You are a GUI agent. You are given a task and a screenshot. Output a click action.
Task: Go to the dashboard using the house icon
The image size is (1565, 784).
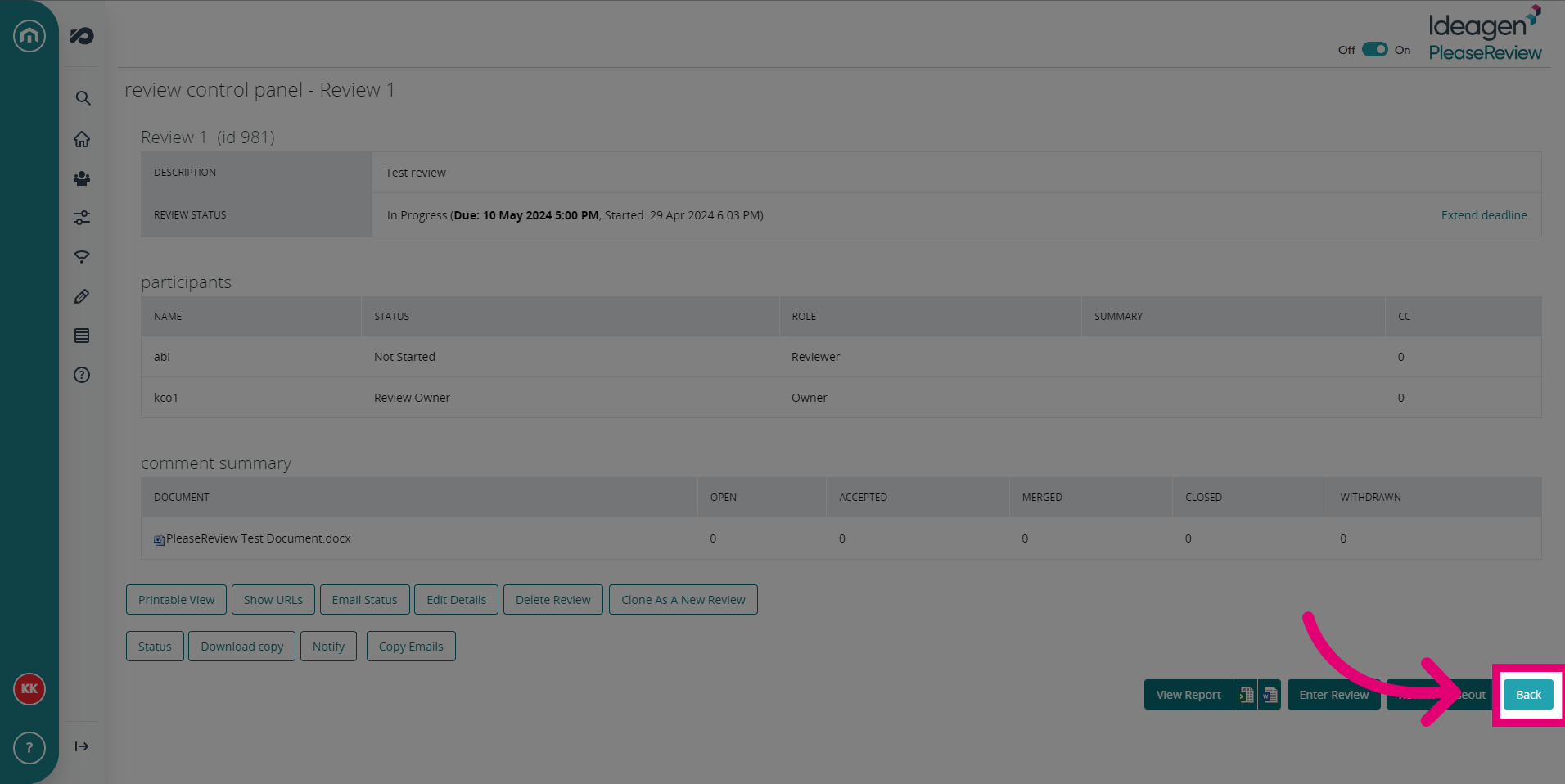pyautogui.click(x=82, y=139)
